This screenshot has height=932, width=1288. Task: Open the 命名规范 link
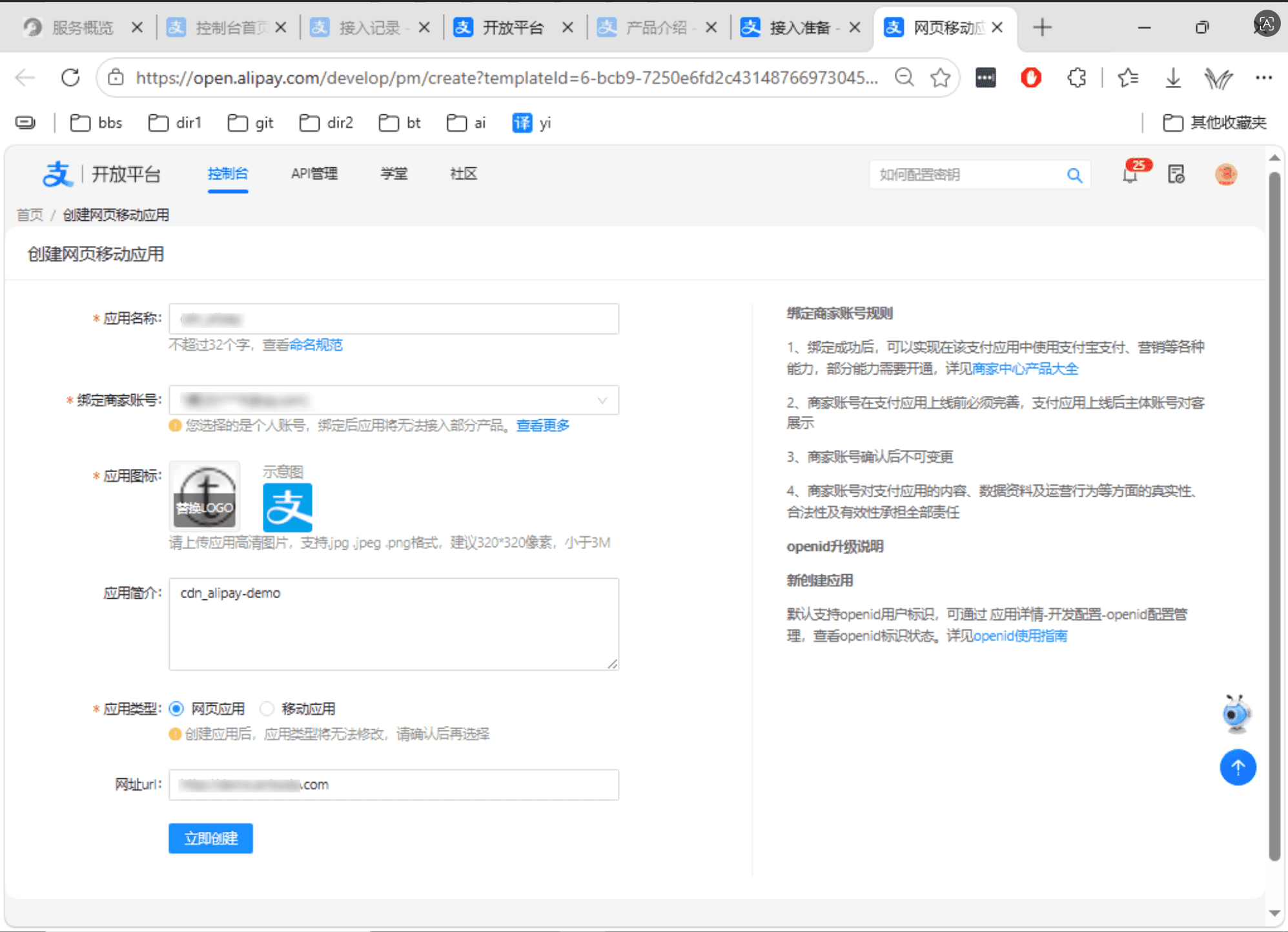point(316,345)
